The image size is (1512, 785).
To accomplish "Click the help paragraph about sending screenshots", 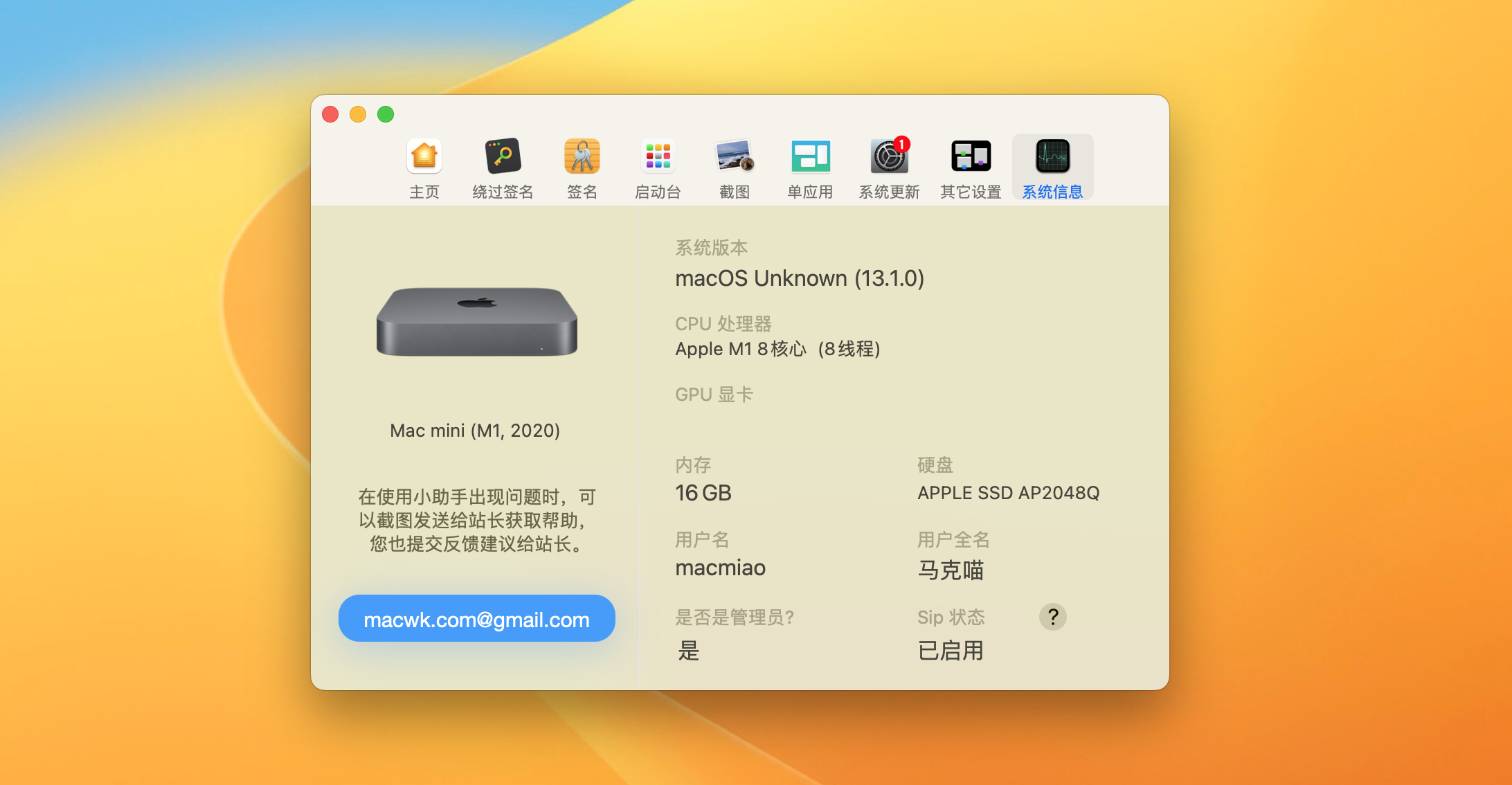I will tap(476, 520).
